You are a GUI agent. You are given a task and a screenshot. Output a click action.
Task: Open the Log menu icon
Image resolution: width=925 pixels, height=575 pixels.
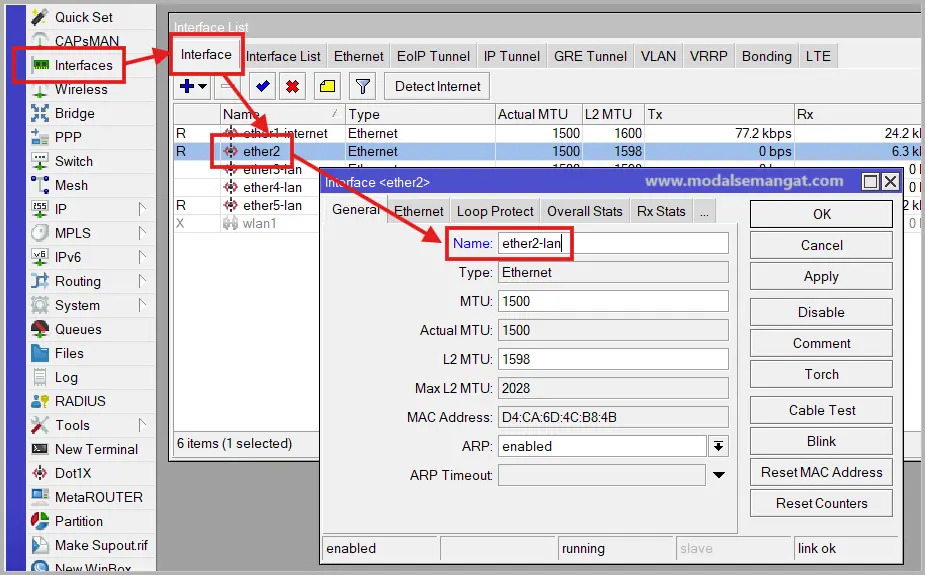(40, 377)
